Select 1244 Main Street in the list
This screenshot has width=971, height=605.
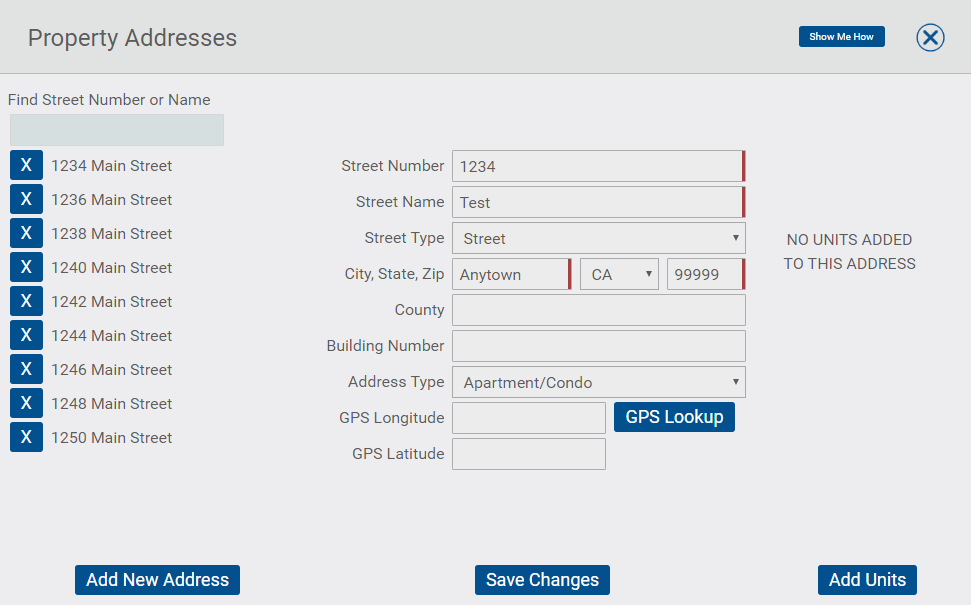(111, 336)
